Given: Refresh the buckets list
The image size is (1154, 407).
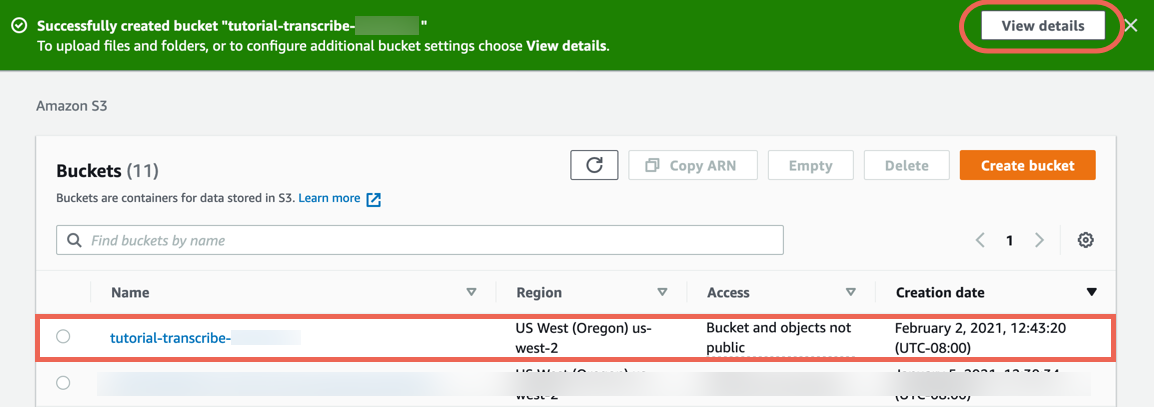Looking at the screenshot, I should [x=594, y=166].
